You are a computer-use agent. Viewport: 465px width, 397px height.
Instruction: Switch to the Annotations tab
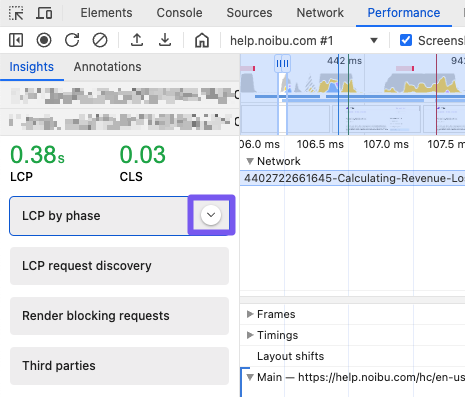107,67
